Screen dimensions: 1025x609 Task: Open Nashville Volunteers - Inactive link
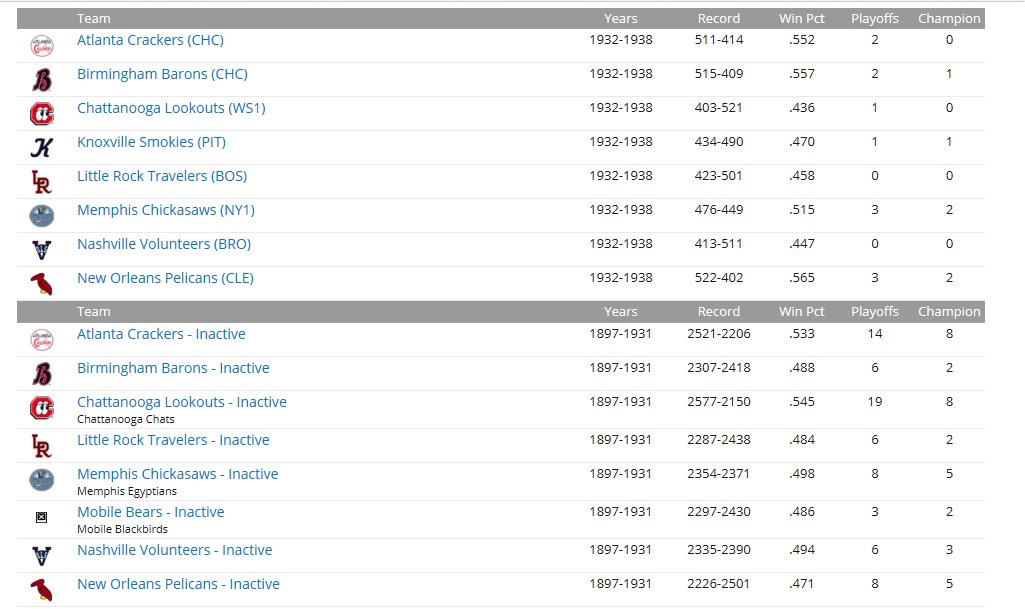coord(174,550)
